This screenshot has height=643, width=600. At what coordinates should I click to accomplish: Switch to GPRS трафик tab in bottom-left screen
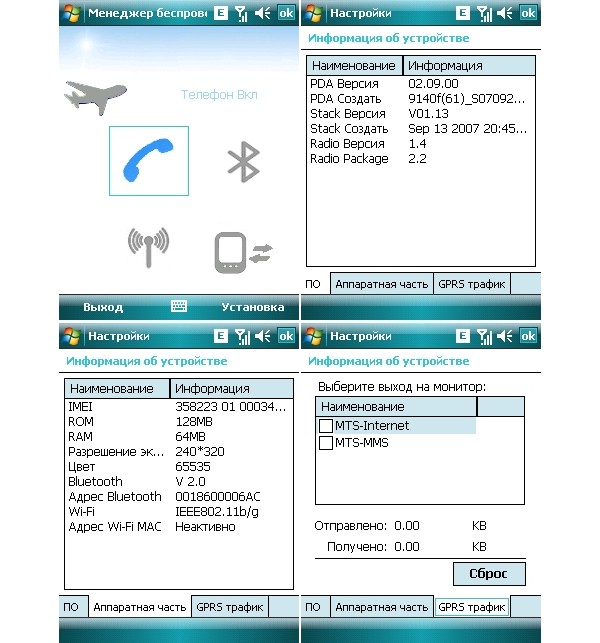pyautogui.click(x=230, y=607)
